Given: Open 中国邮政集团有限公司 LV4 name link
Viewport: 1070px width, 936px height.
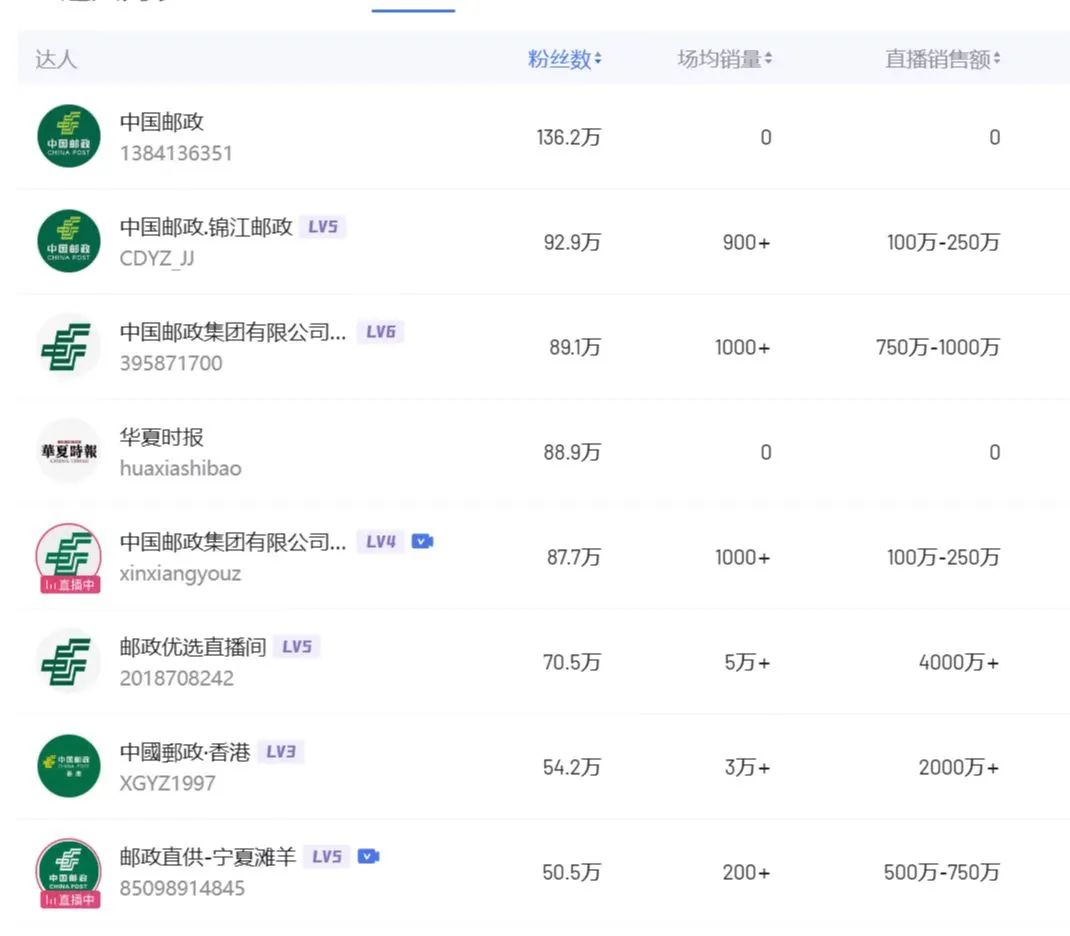Looking at the screenshot, I should 233,542.
